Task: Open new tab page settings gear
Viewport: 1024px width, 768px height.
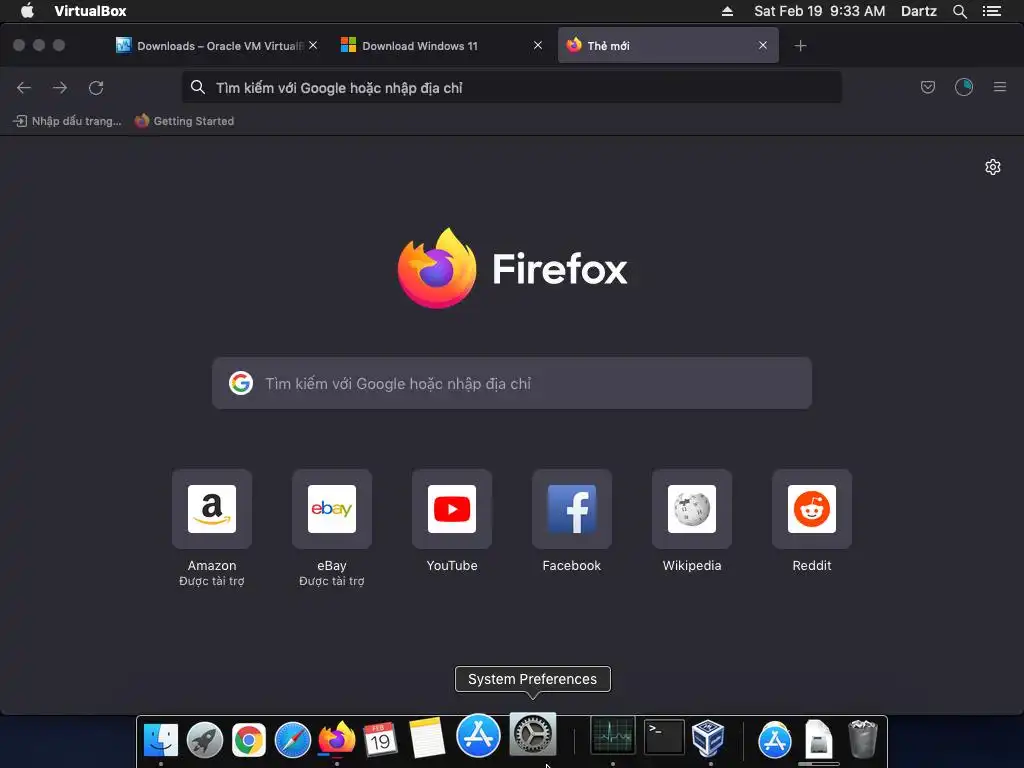Action: pos(993,167)
